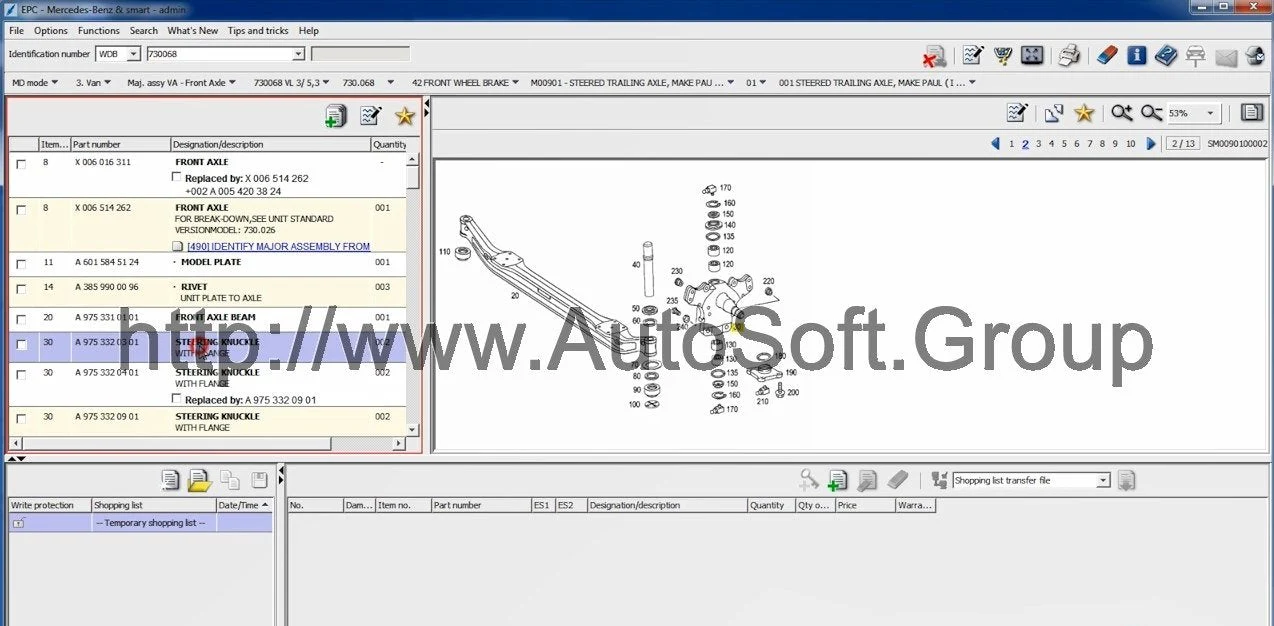Open the '[490] IDENTIFY MAJOR ASSEMBLY FROM' link
This screenshot has width=1274, height=626.
click(x=278, y=246)
